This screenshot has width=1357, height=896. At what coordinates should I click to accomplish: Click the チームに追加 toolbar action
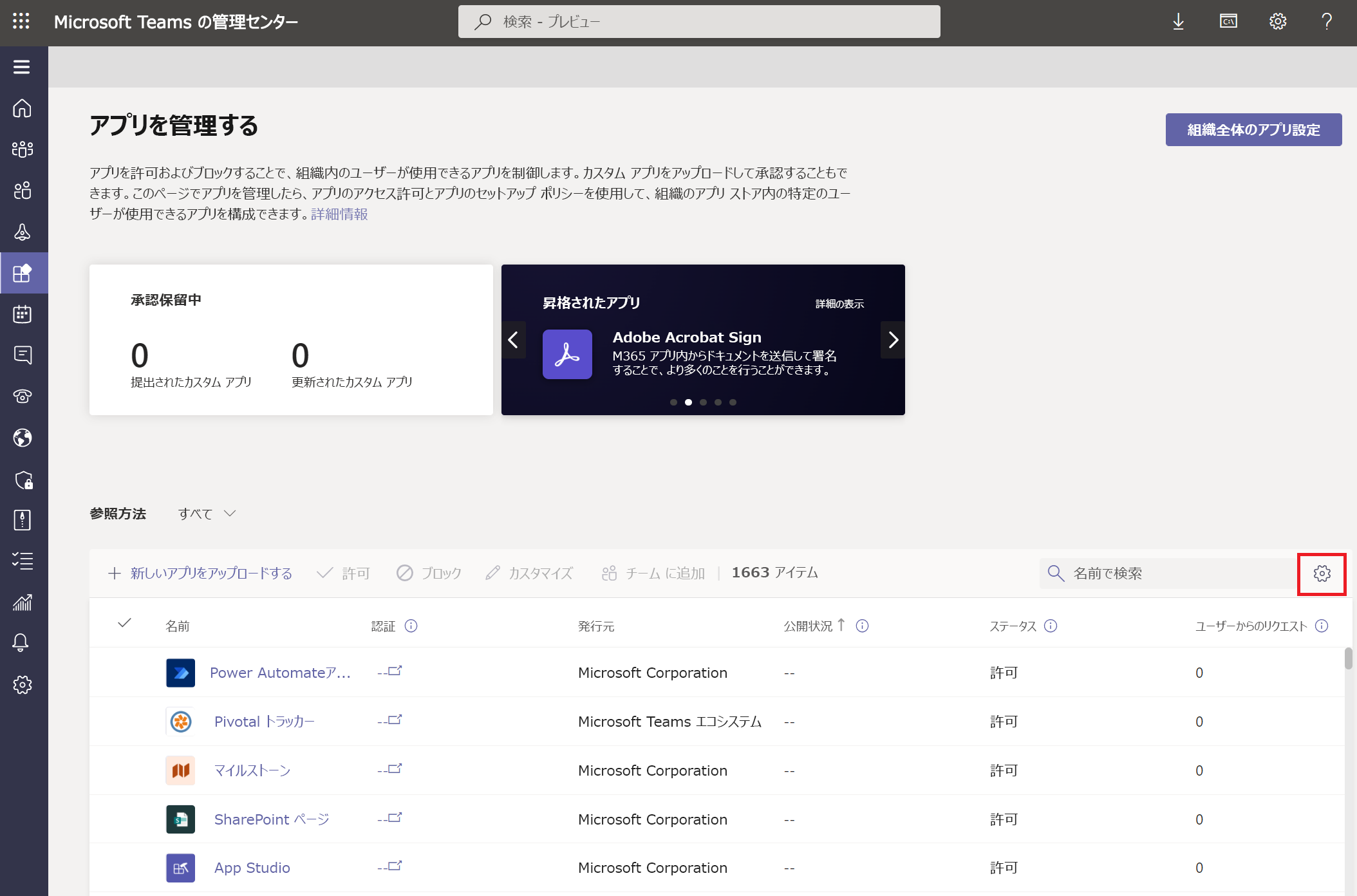pyautogui.click(x=653, y=573)
